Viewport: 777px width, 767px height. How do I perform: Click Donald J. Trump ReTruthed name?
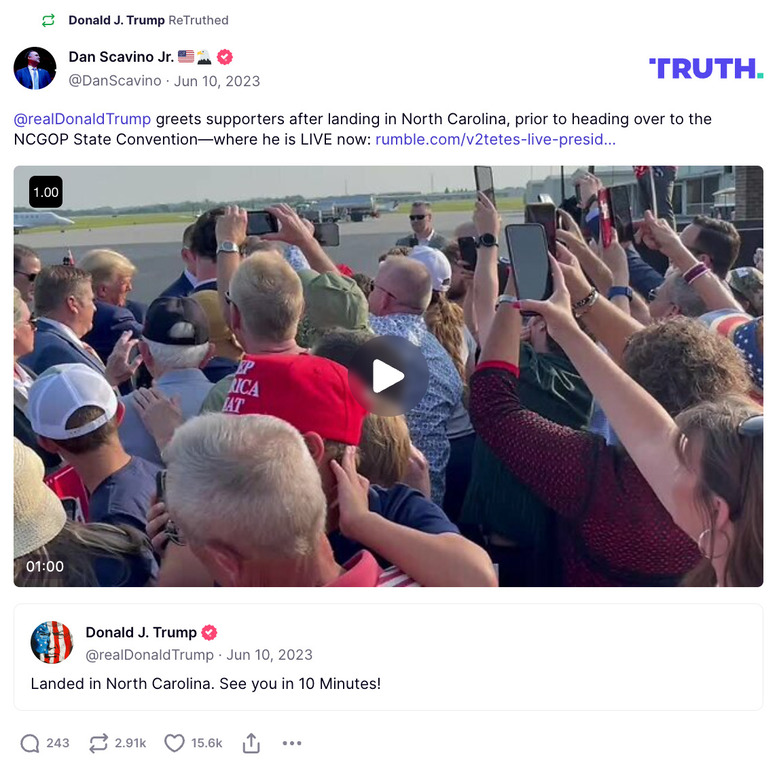click(116, 20)
